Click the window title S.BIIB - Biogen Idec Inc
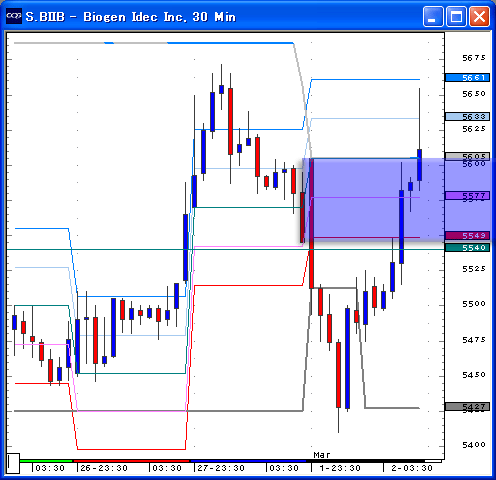 point(131,17)
